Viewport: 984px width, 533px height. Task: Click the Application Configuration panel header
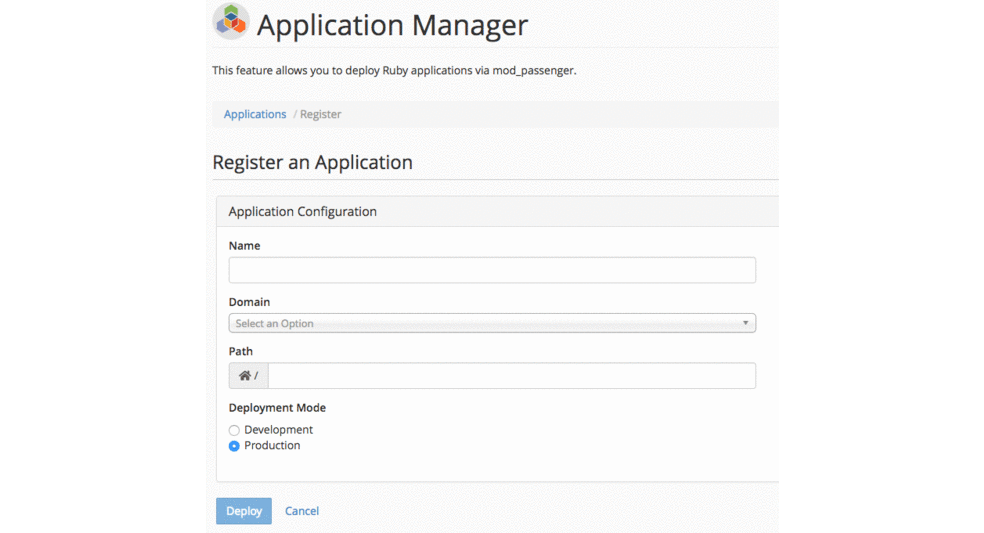302,212
